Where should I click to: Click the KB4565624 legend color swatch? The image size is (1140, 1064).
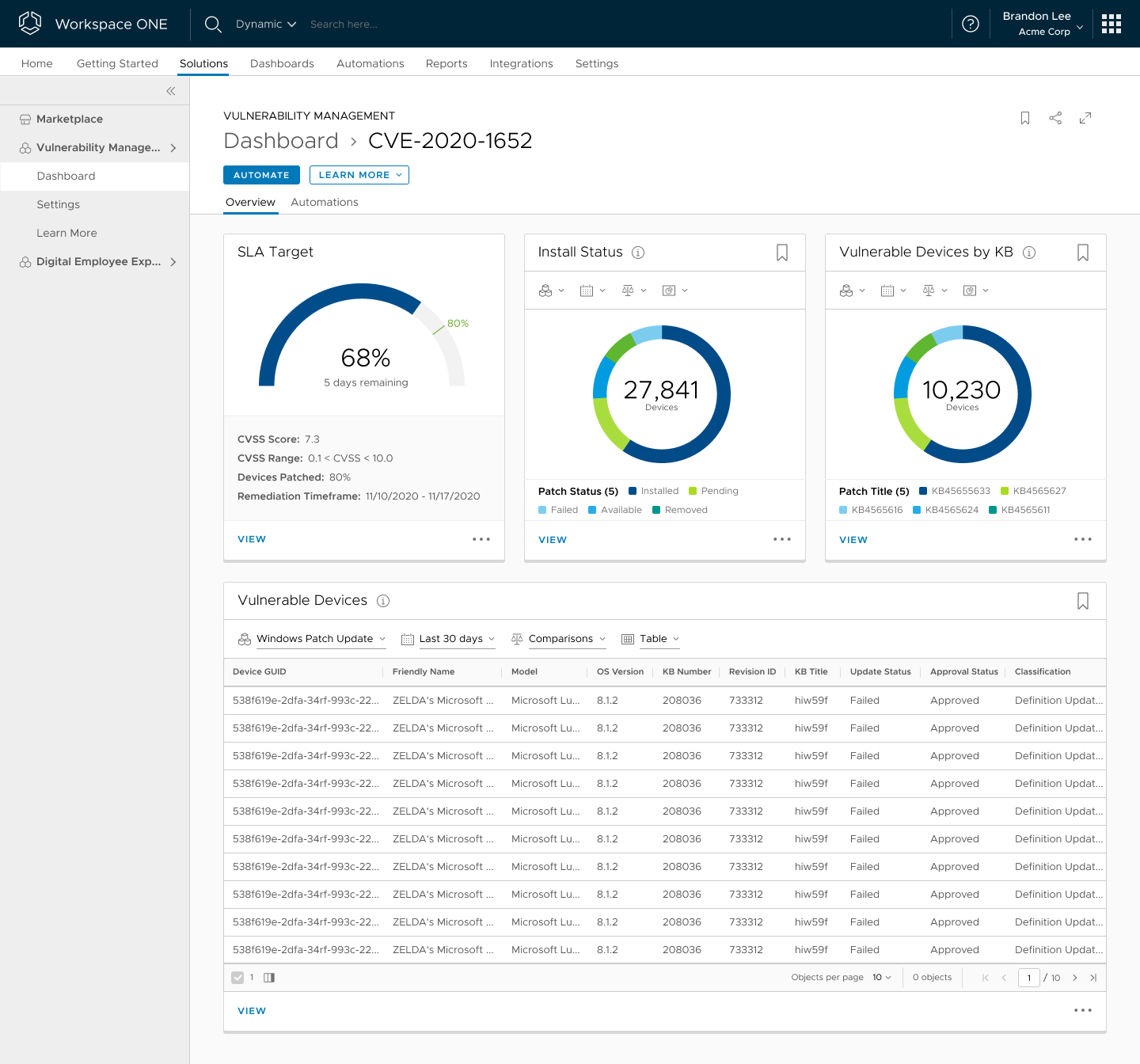(x=917, y=510)
